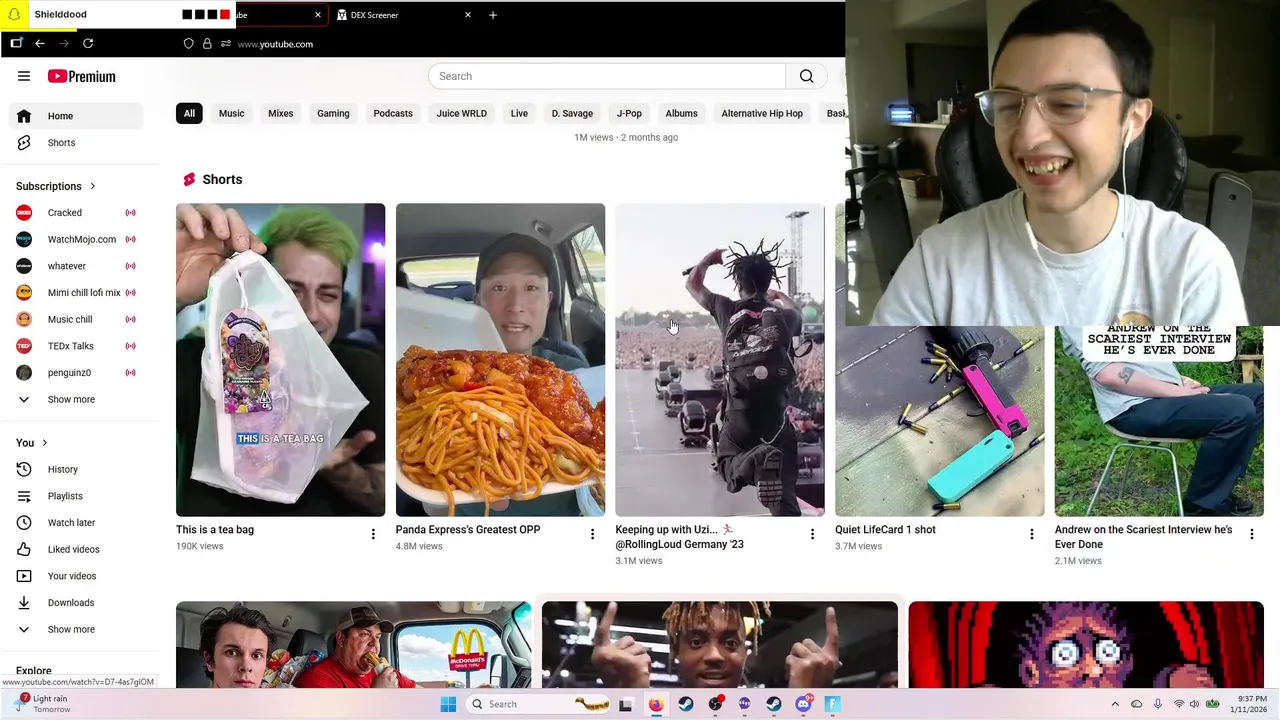This screenshot has height=720, width=1280.
Task: Click the microphone tray icon
Action: click(1158, 704)
